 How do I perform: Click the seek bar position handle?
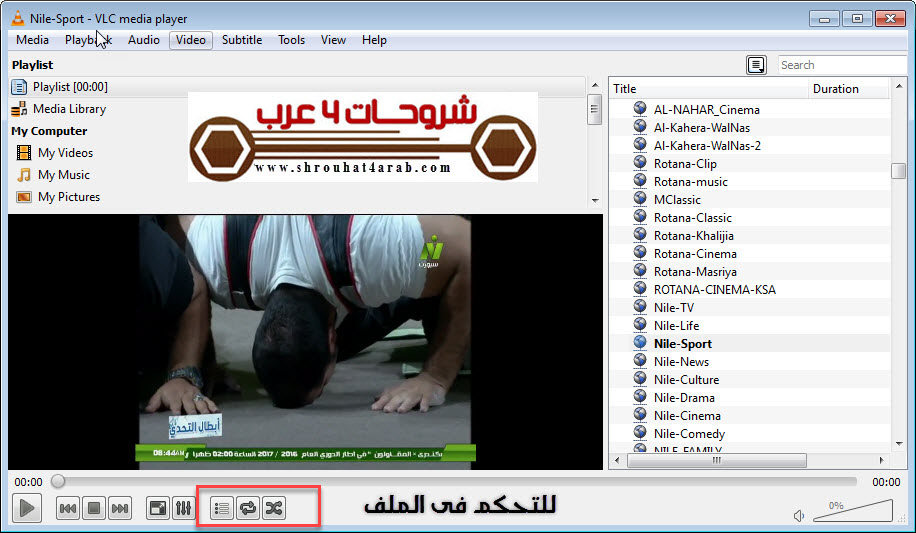point(58,482)
